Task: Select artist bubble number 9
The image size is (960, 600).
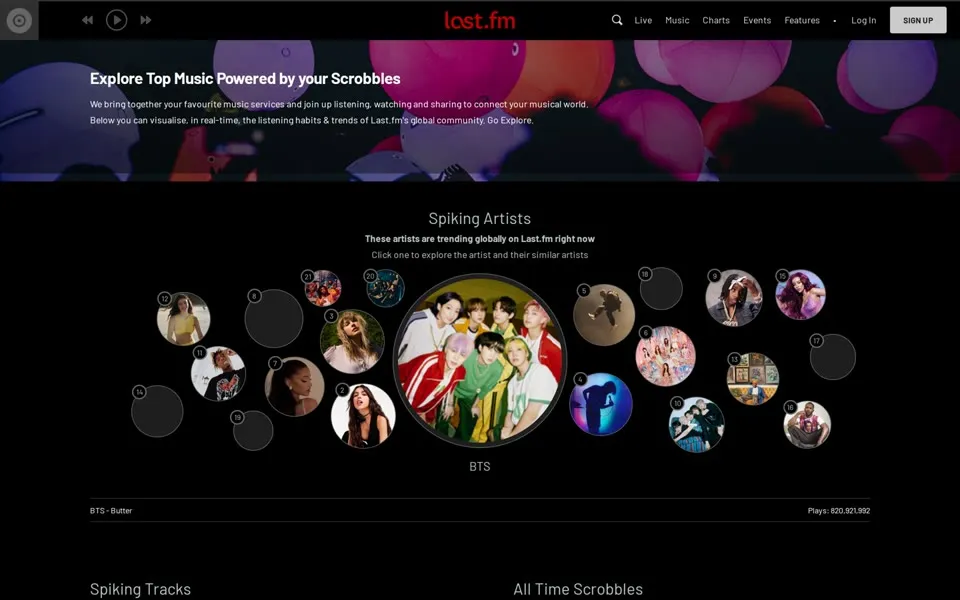Action: [733, 298]
